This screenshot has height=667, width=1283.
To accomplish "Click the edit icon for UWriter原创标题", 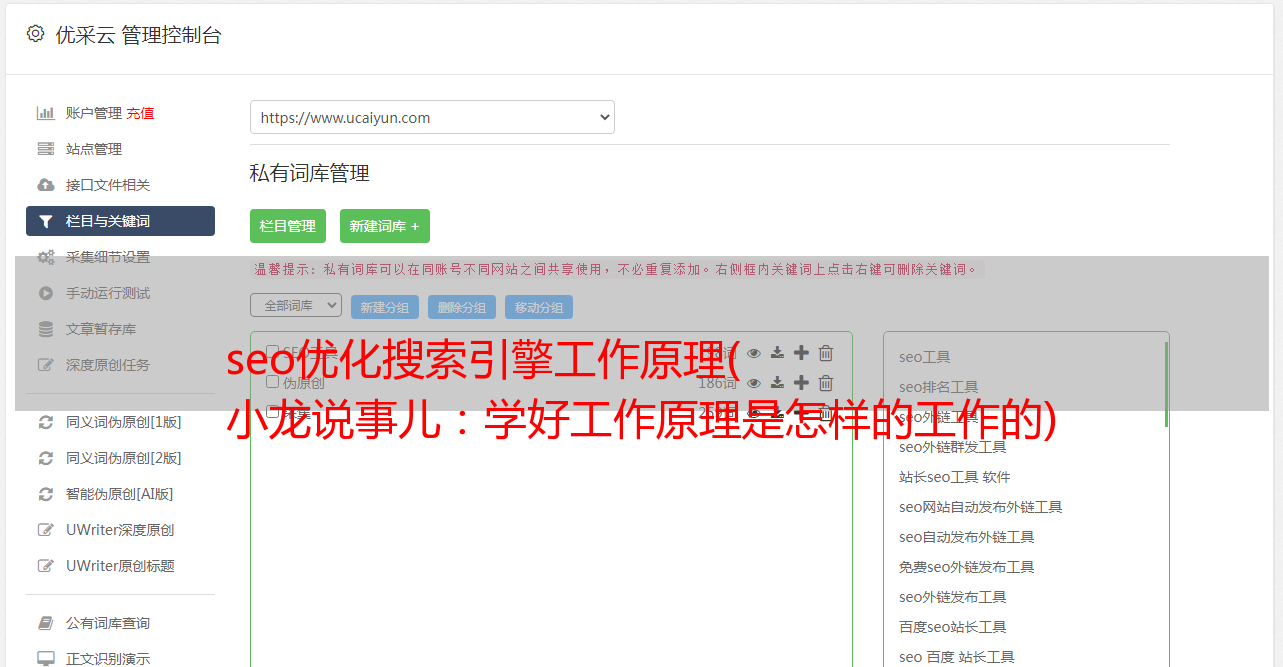I will pyautogui.click(x=45, y=566).
